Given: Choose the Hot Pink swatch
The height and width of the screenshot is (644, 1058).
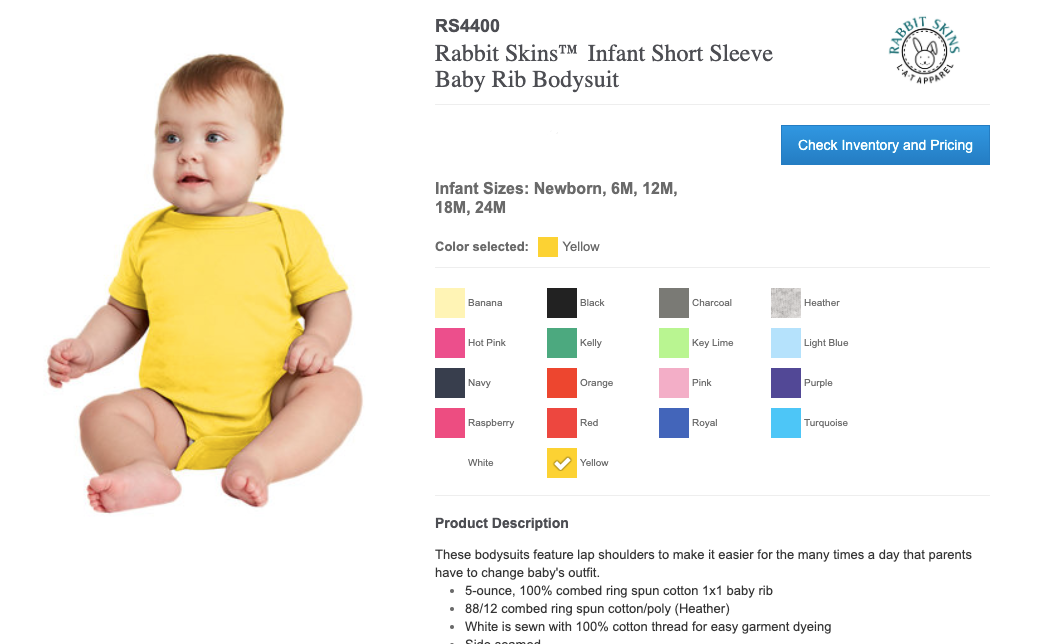Looking at the screenshot, I should click(x=450, y=343).
